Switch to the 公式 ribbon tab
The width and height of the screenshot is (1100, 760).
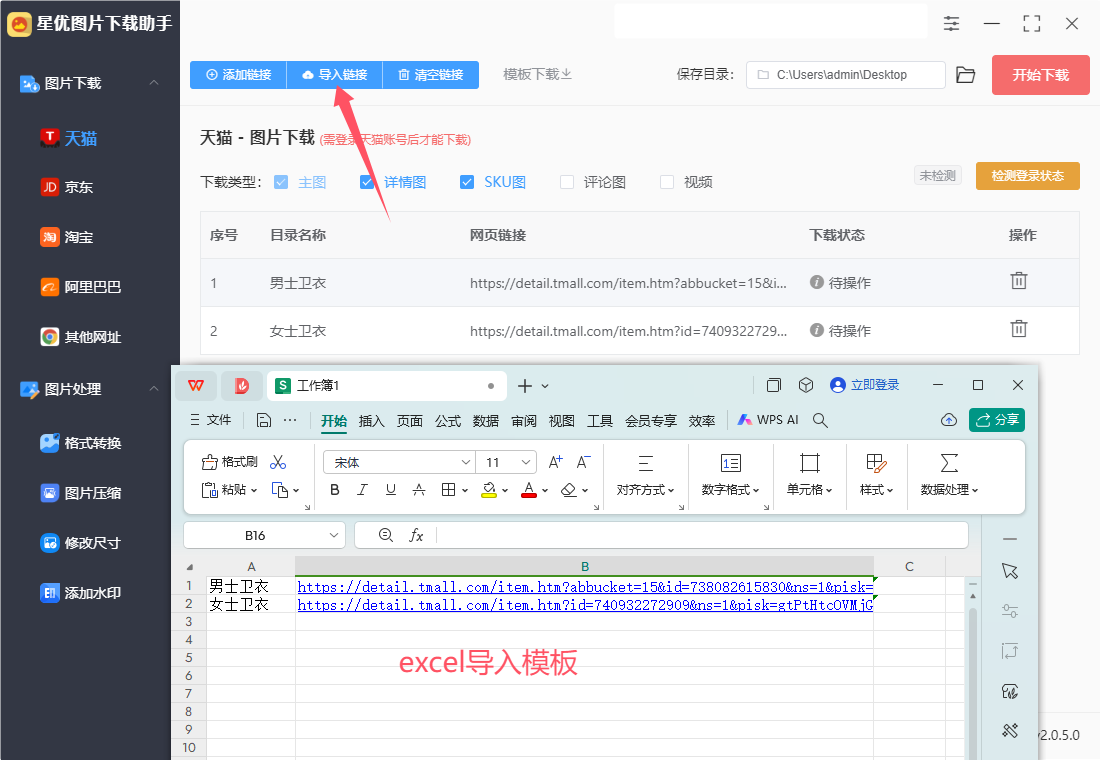[448, 420]
